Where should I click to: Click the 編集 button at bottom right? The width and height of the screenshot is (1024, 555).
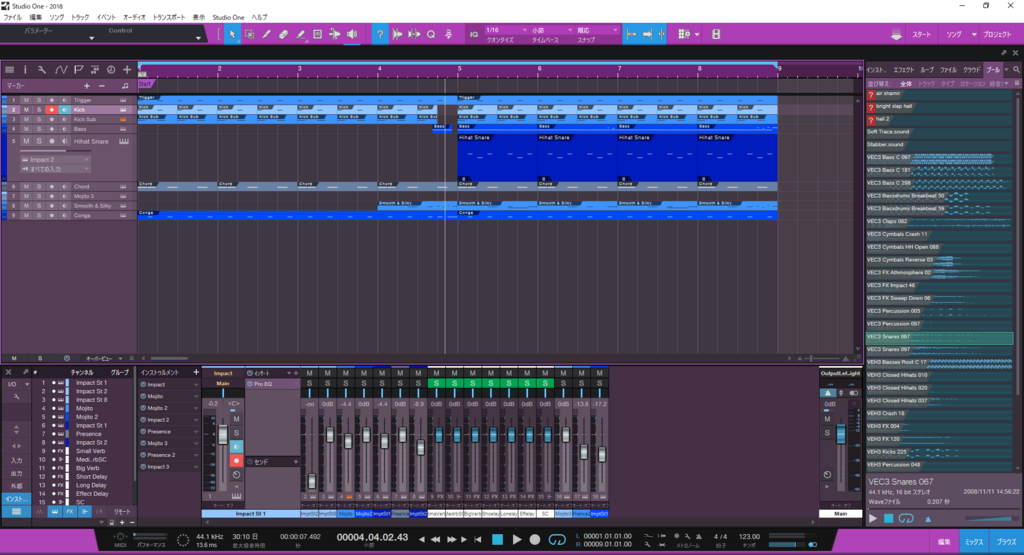(x=944, y=542)
